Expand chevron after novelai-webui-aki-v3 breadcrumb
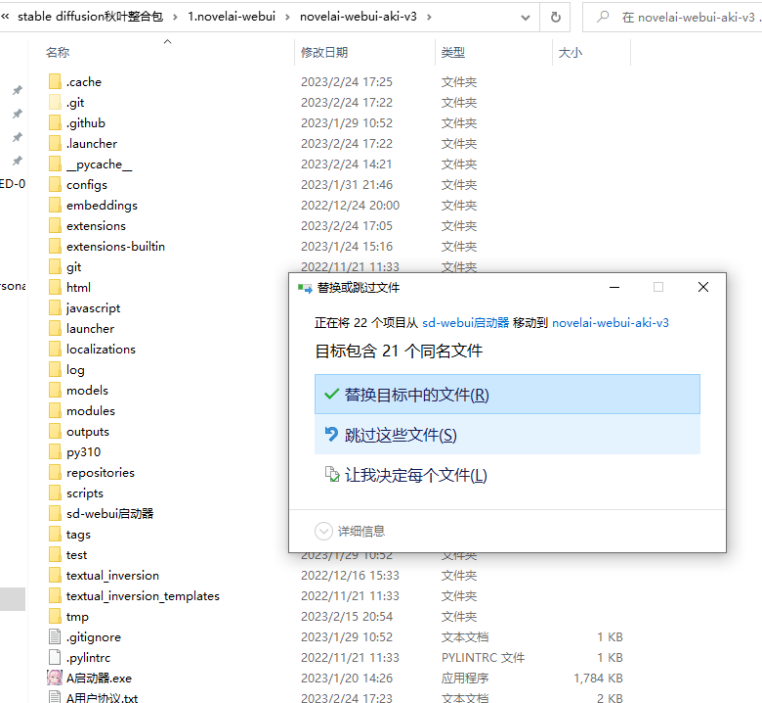This screenshot has height=703, width=762. tap(429, 17)
